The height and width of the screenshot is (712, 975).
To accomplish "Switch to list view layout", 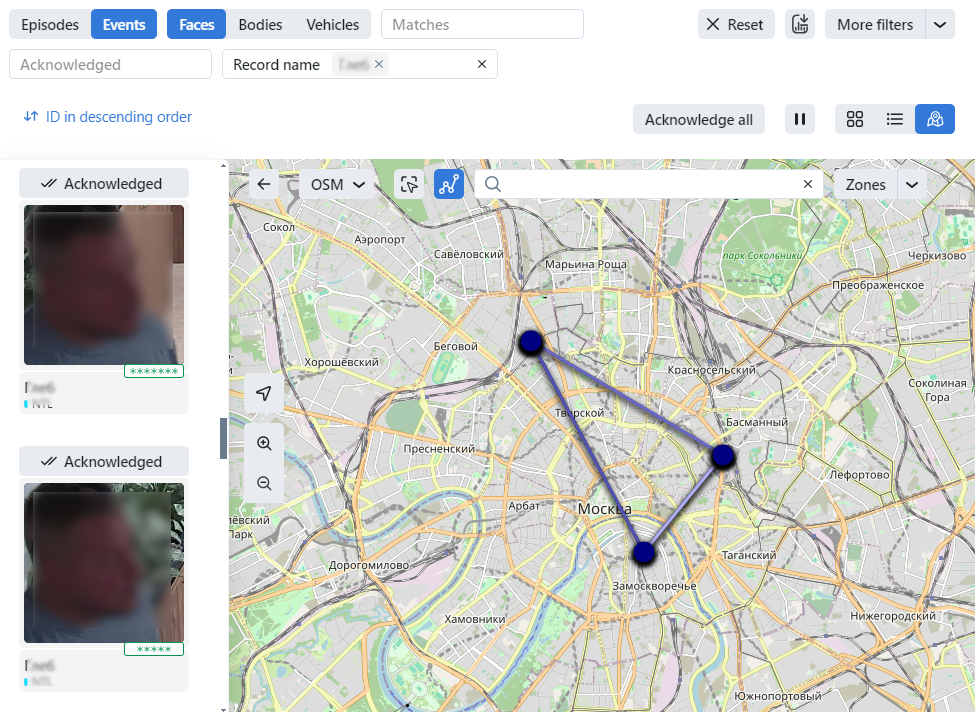I will click(x=895, y=118).
